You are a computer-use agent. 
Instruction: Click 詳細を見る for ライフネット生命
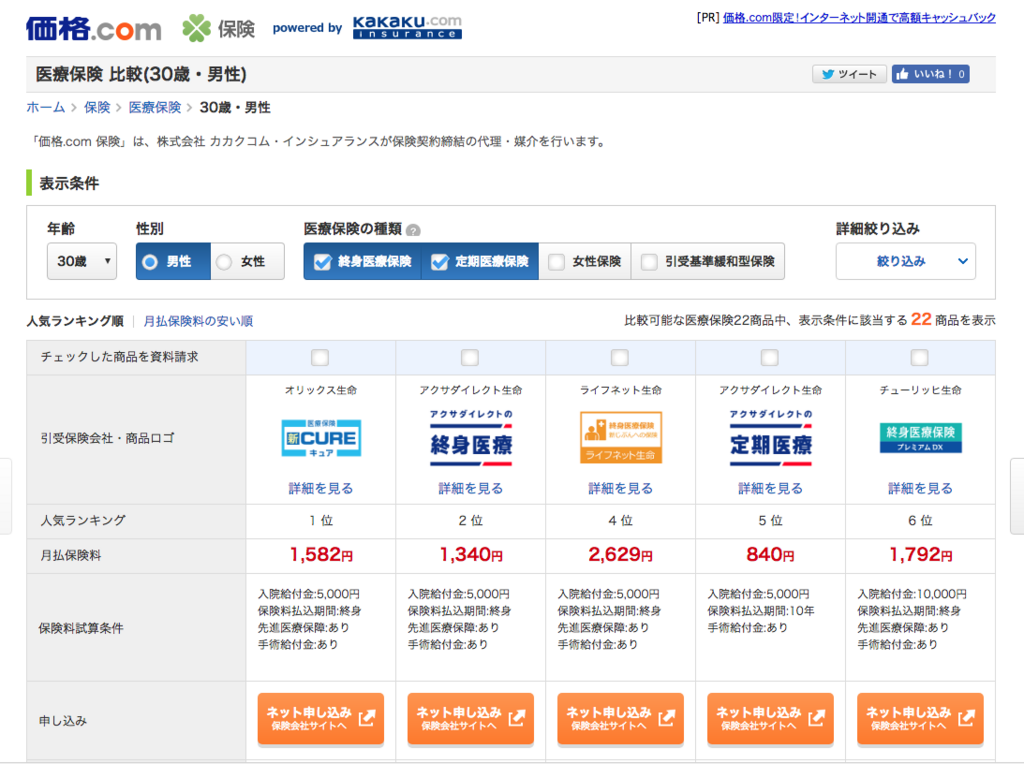click(620, 488)
